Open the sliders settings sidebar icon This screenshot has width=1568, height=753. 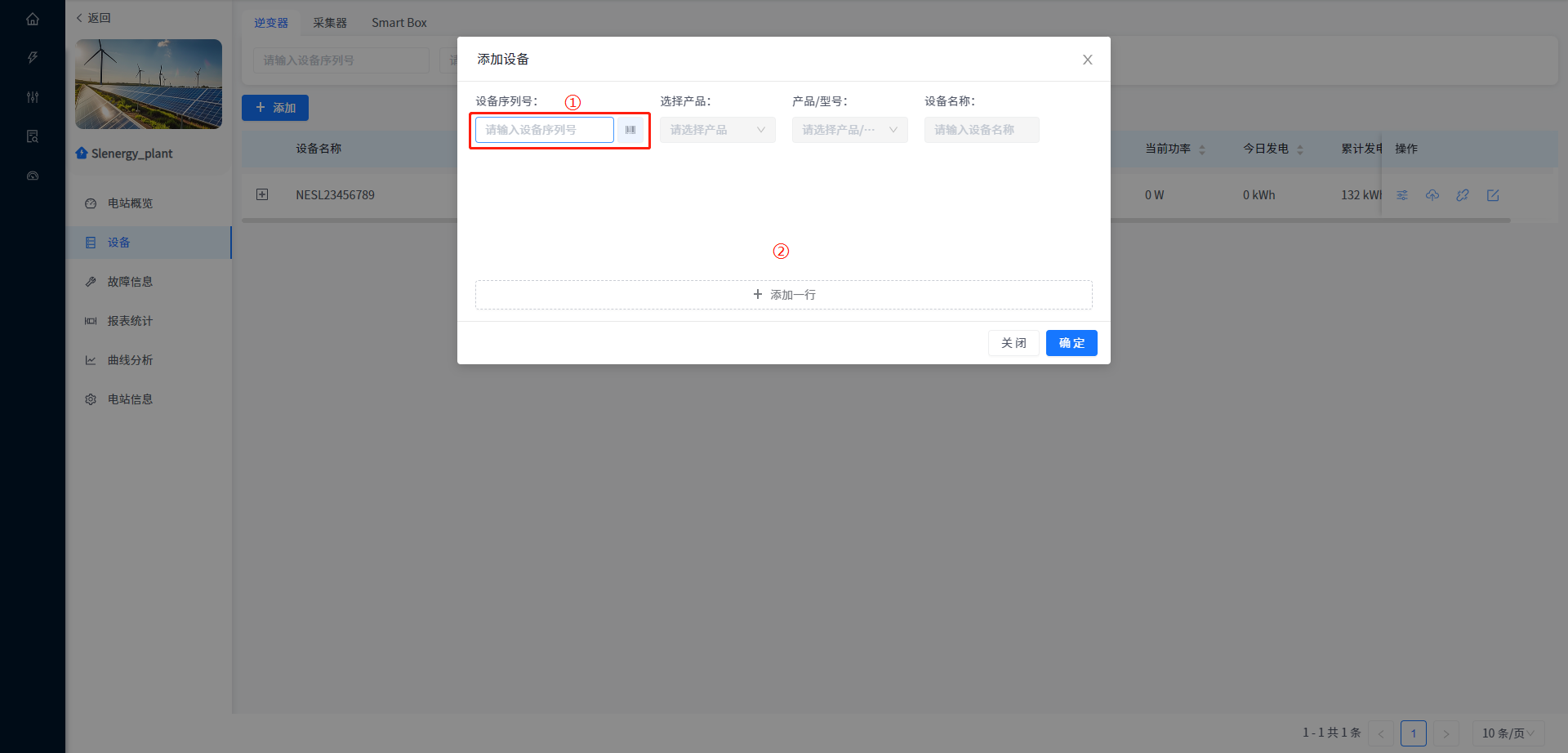(33, 97)
